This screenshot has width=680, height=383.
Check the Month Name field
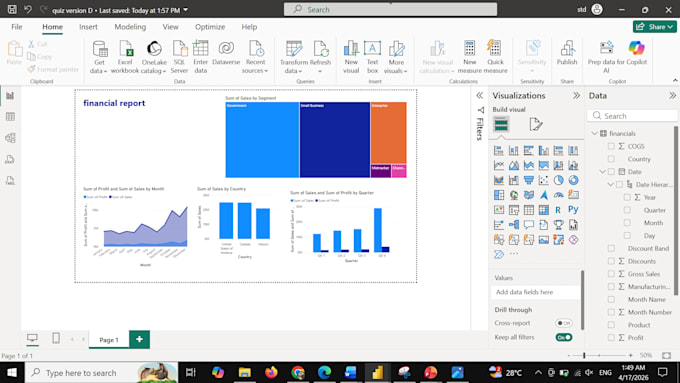tap(611, 299)
